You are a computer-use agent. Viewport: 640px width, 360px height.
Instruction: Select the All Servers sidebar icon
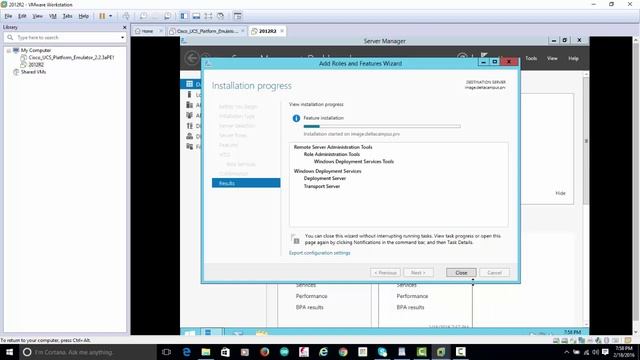[x=189, y=105]
